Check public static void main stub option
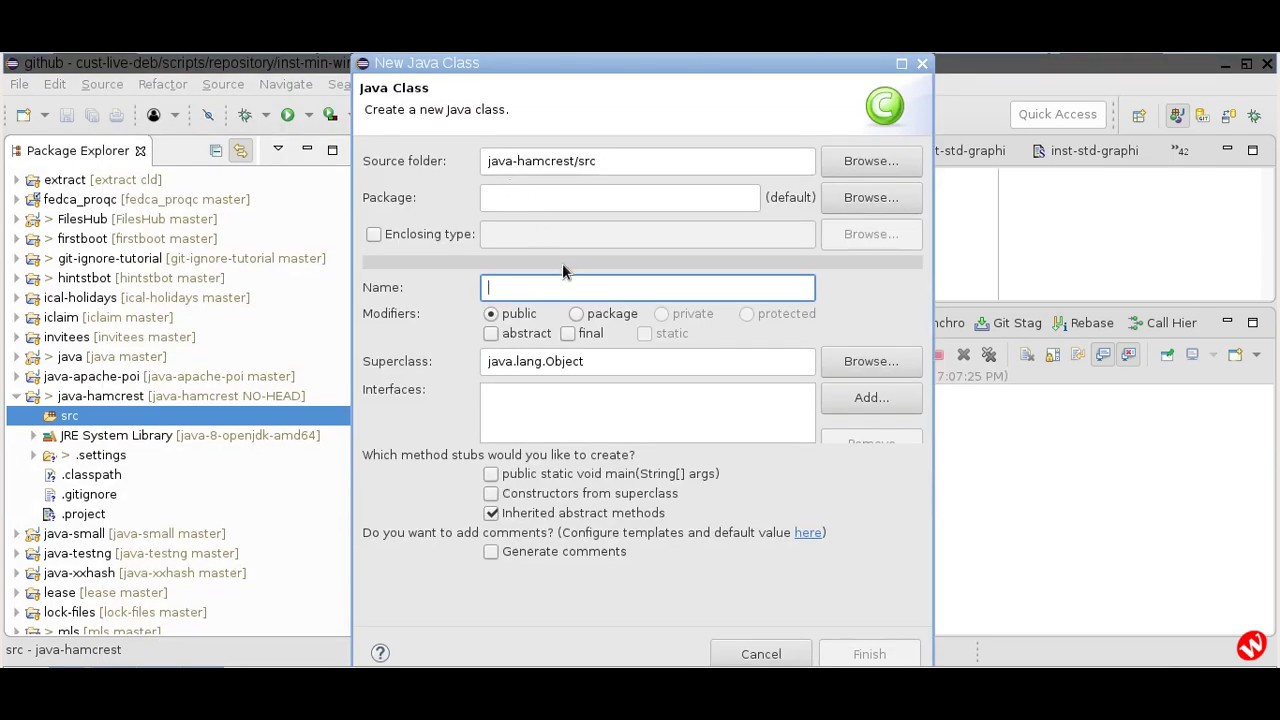1280x720 pixels. pyautogui.click(x=491, y=474)
